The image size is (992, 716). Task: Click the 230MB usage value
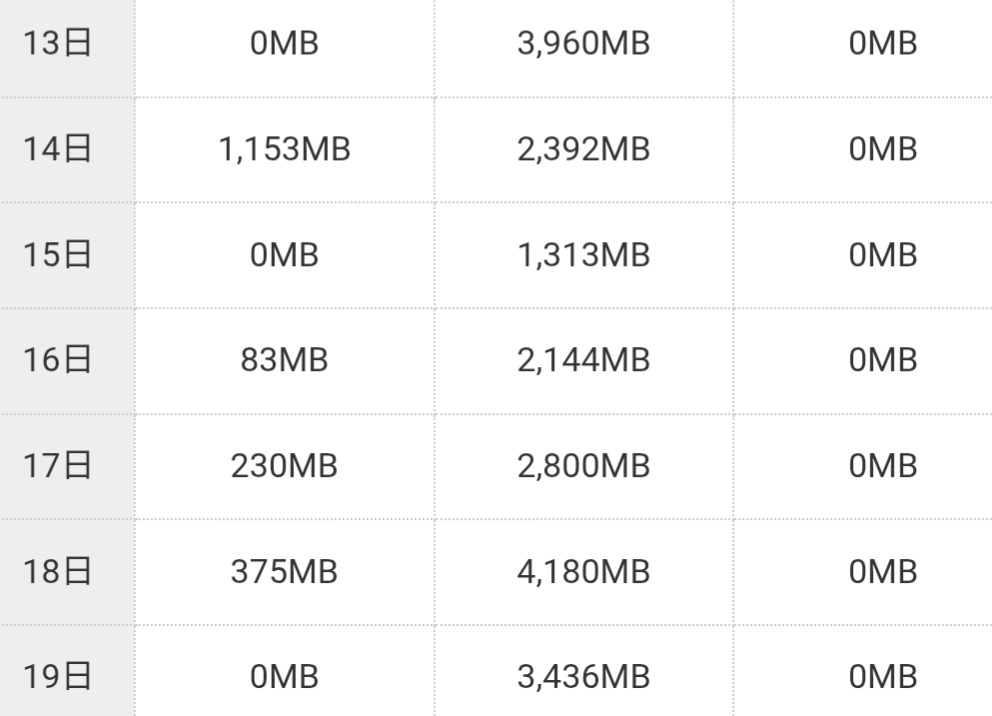[x=284, y=466]
